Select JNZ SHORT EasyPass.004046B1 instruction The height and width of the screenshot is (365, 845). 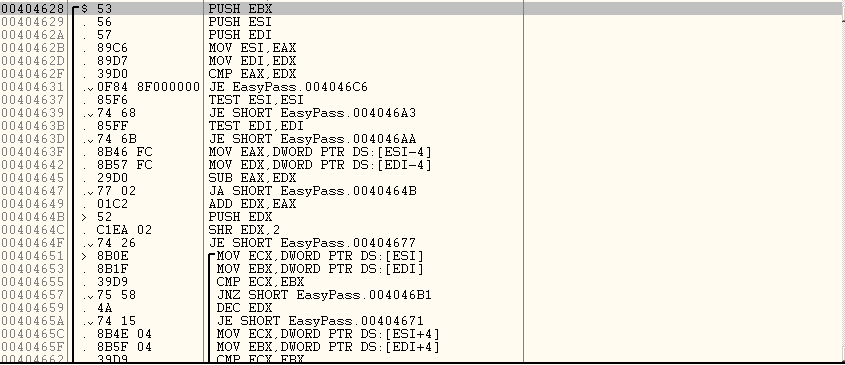324,295
